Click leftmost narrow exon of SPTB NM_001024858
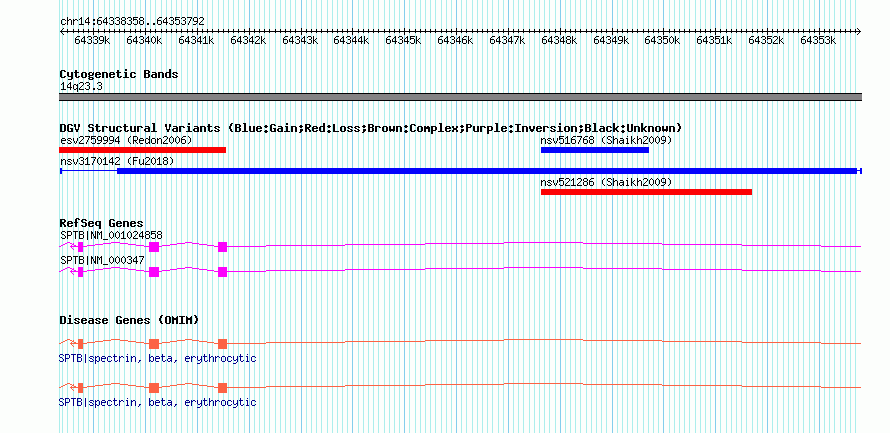This screenshot has width=890, height=433. [81, 247]
